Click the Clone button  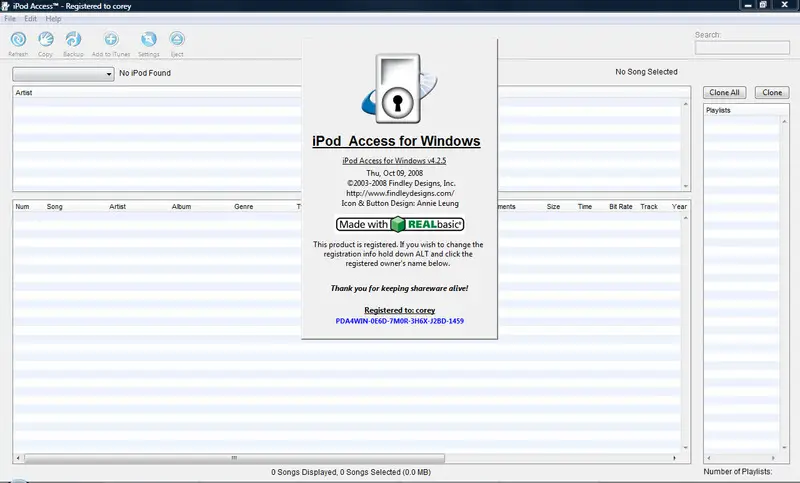click(x=772, y=92)
